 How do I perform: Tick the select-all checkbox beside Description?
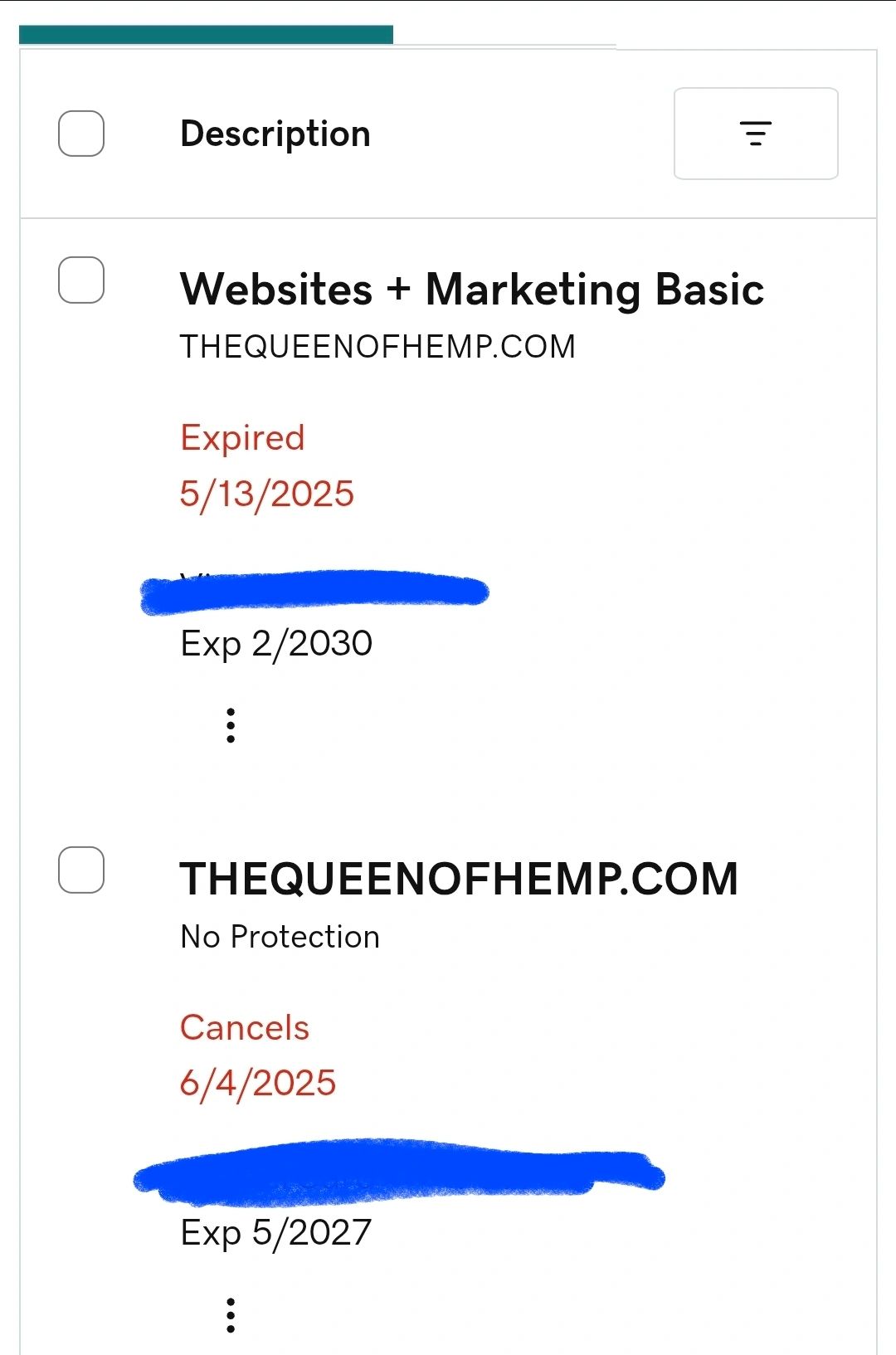pos(81,134)
